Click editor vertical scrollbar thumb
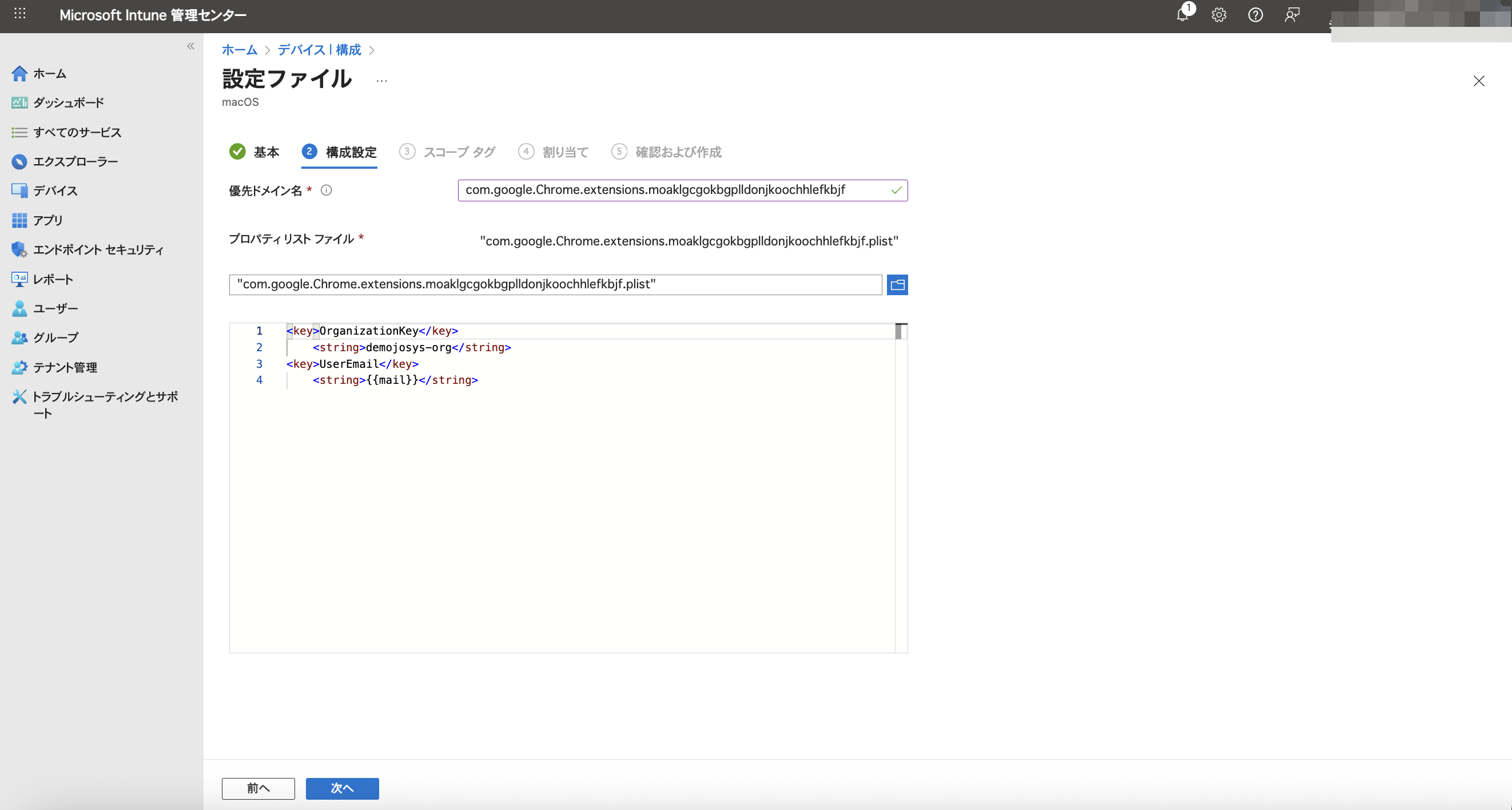 tap(898, 332)
